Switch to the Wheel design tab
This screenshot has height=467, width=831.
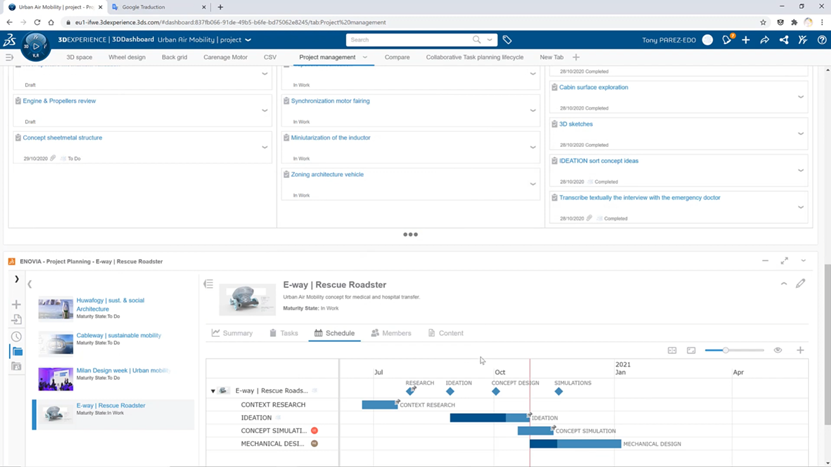127,57
